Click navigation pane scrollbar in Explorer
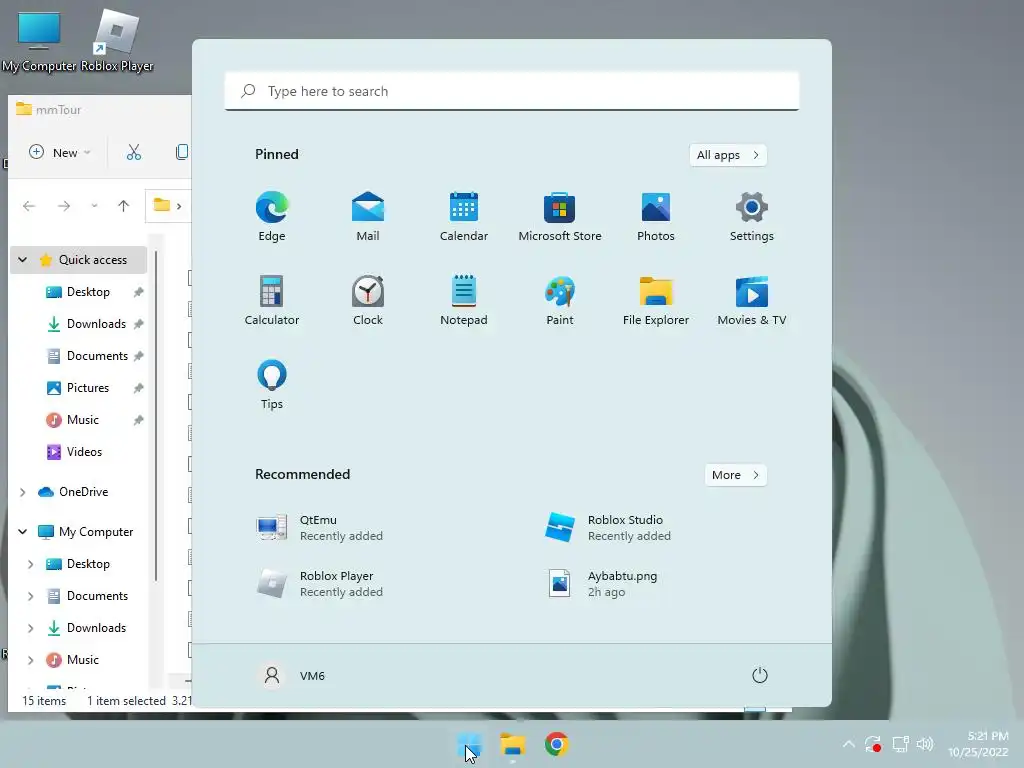This screenshot has width=1024, height=768. click(155, 418)
